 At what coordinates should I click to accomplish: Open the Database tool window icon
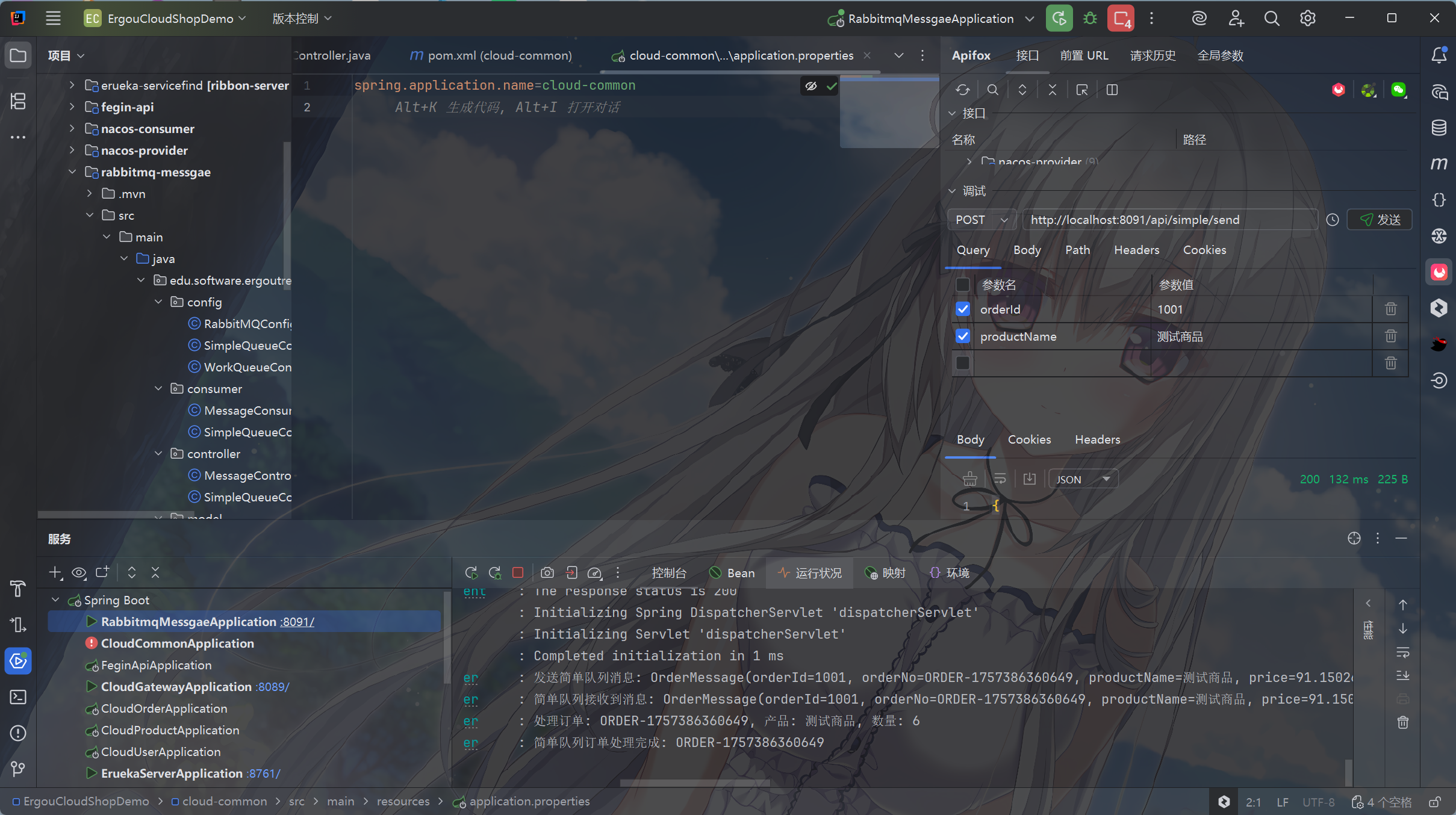coord(1439,127)
